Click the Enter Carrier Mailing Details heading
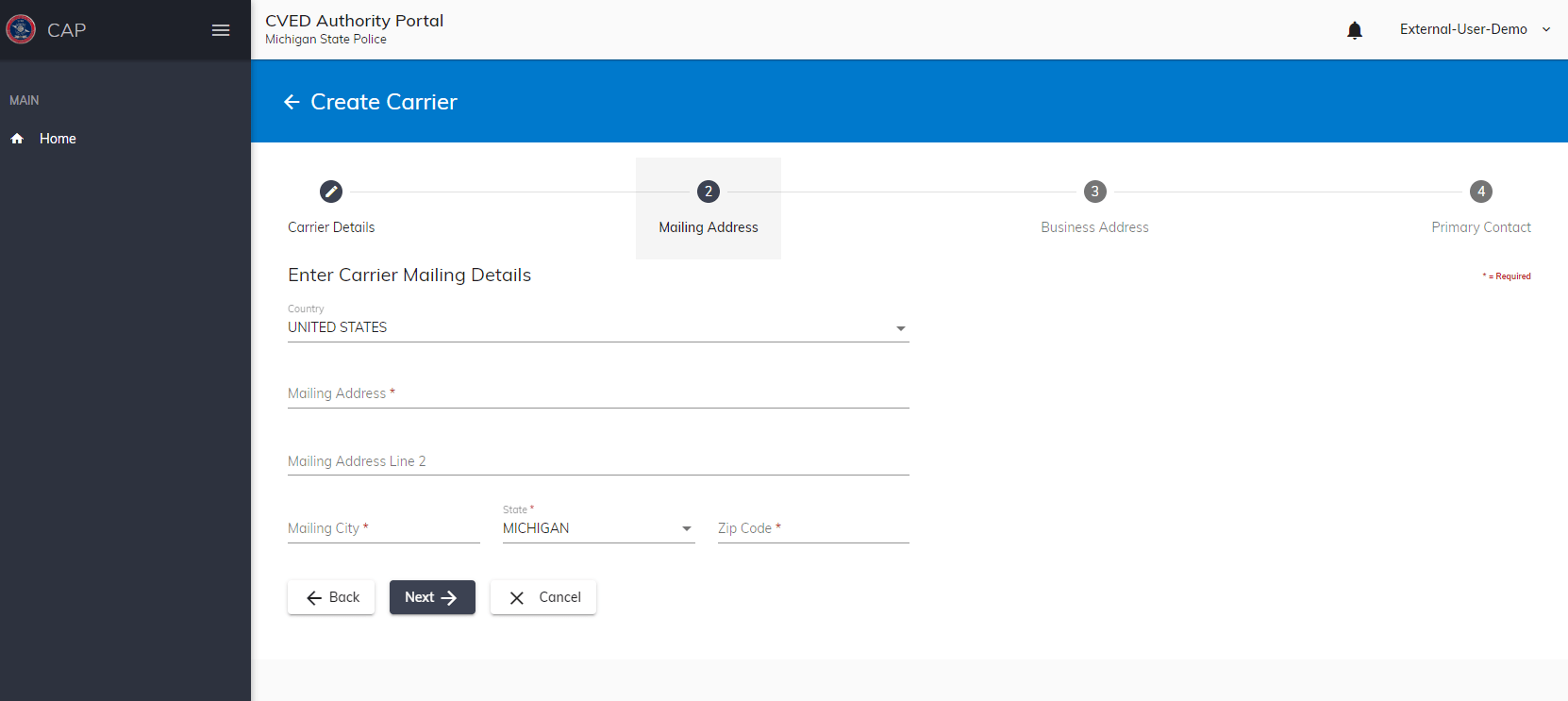The image size is (1568, 701). pos(409,275)
